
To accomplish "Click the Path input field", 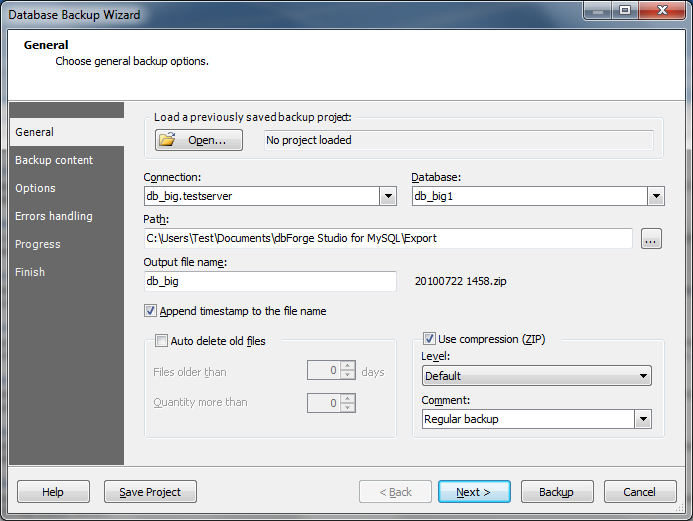I will 388,239.
